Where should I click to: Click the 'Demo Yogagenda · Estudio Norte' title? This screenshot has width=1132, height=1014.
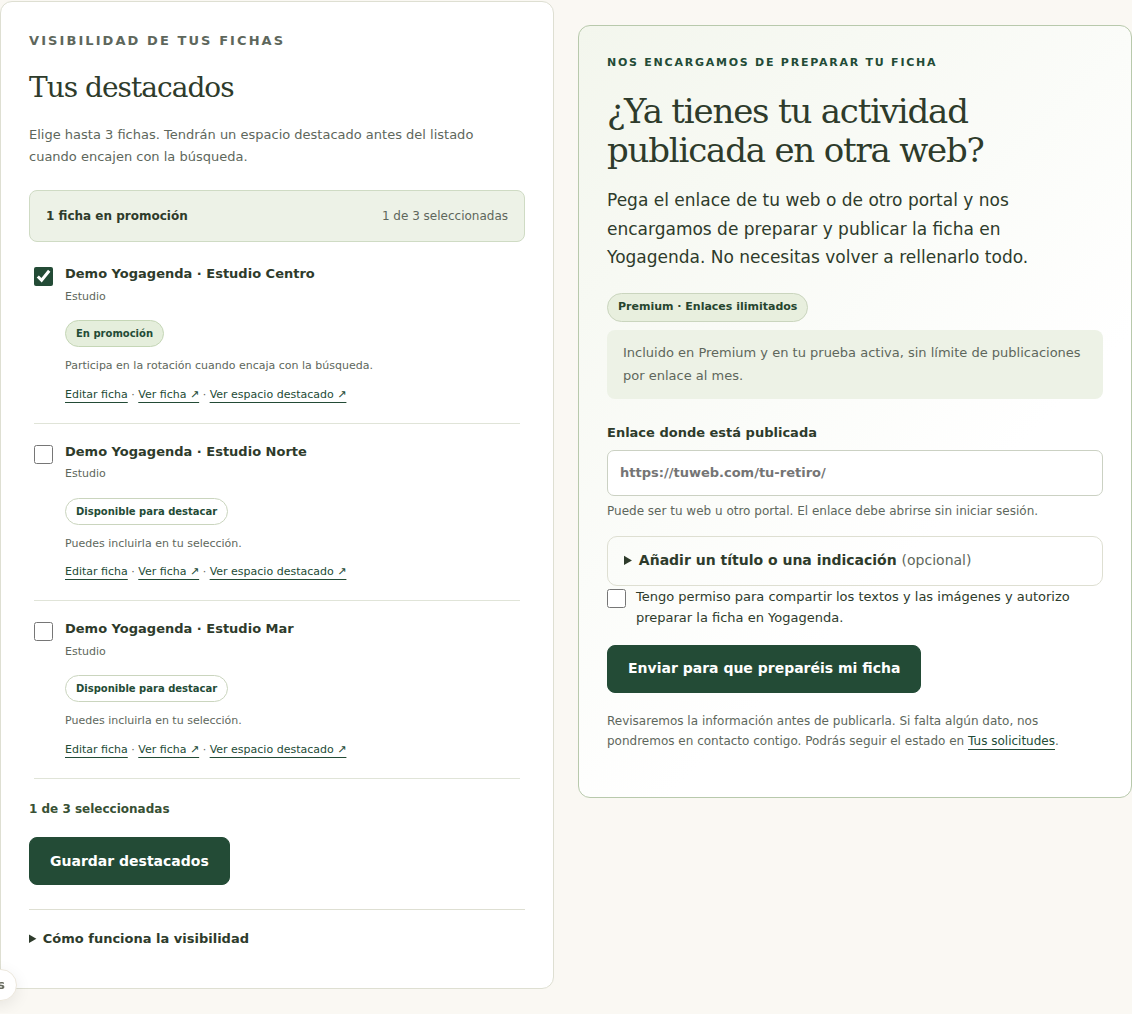186,451
